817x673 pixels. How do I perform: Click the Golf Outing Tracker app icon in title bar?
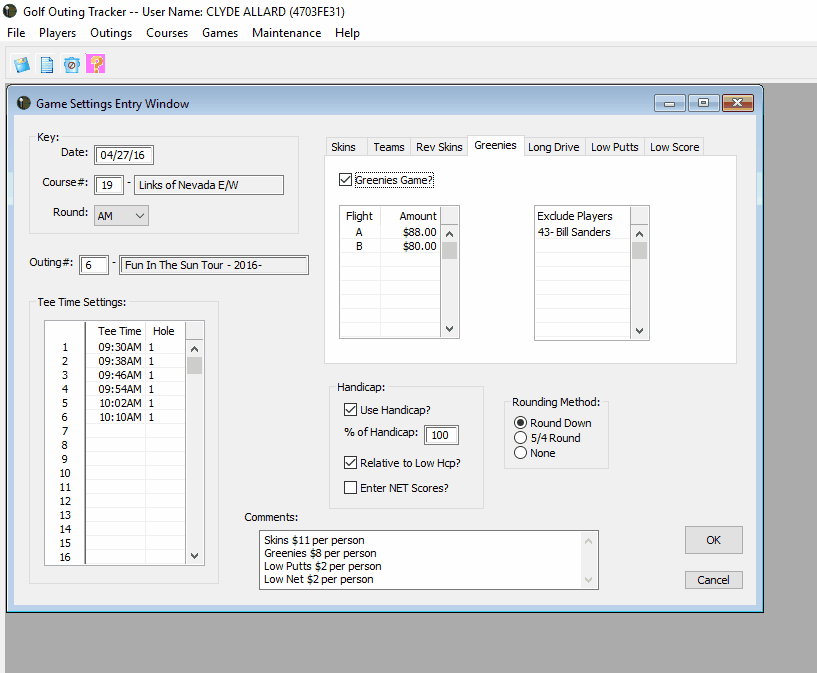point(10,10)
